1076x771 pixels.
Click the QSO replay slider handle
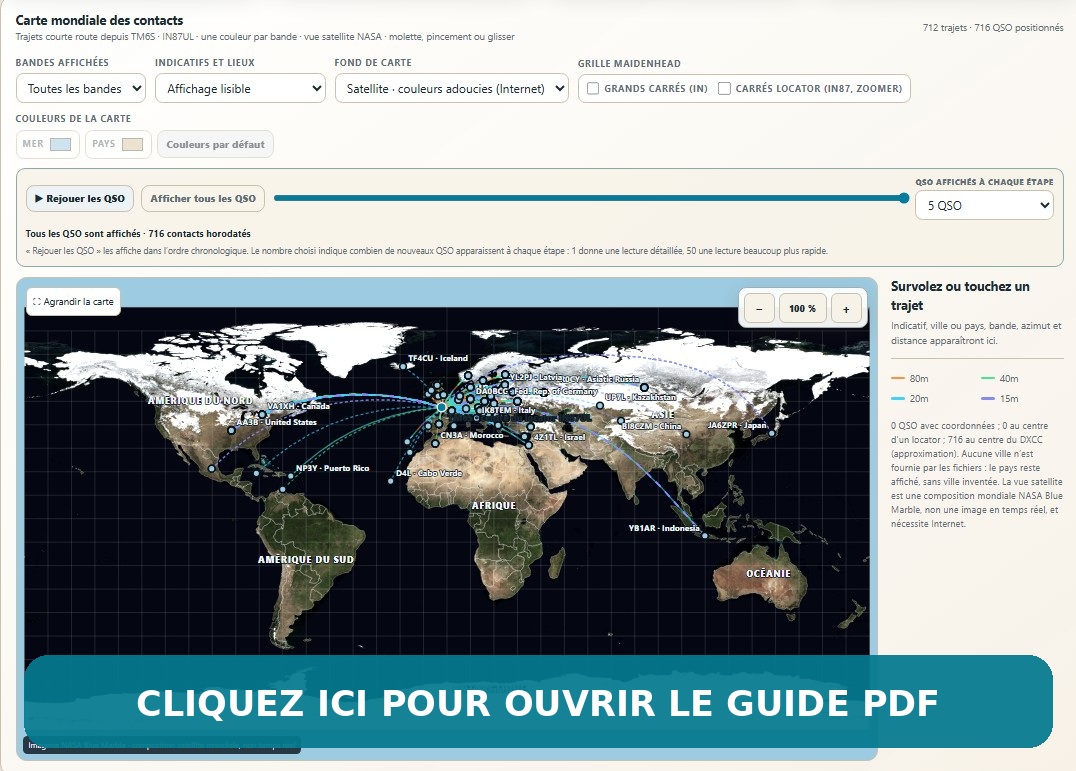coord(904,198)
